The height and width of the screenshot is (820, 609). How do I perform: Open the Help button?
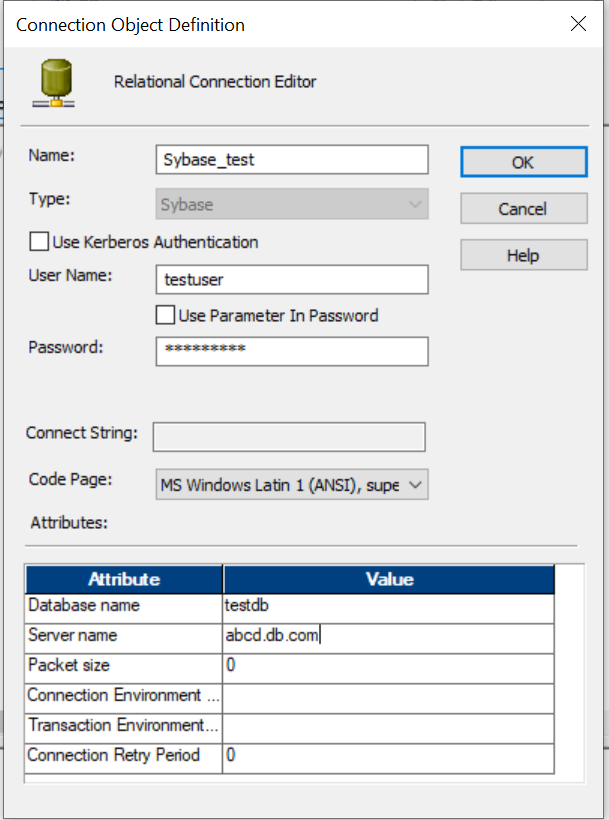524,255
